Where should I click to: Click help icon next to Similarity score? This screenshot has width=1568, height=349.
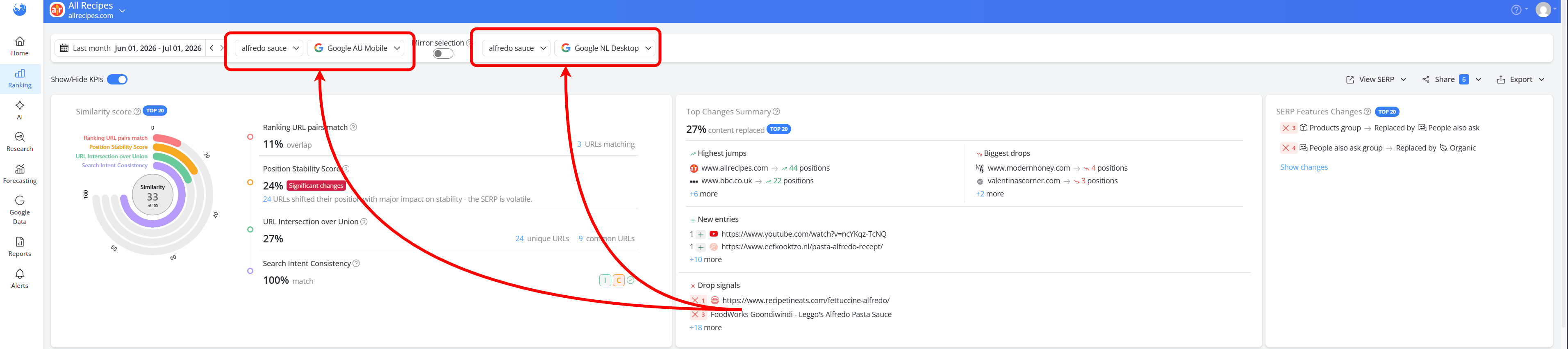137,112
